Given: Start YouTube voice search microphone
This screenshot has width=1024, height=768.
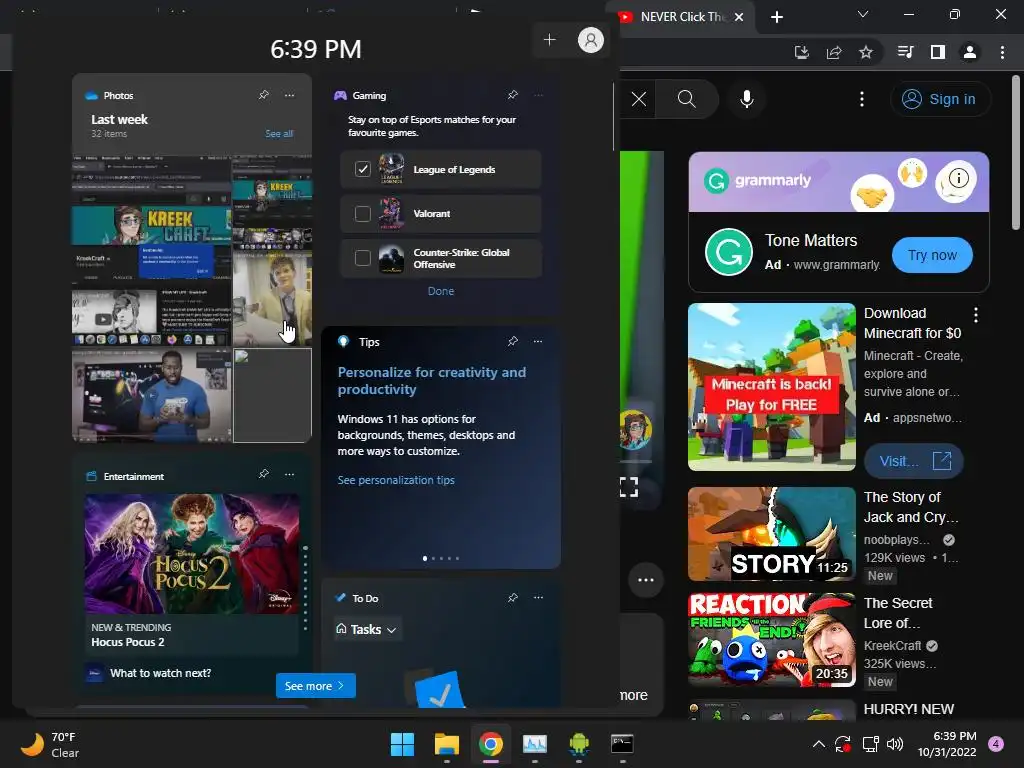Looking at the screenshot, I should point(746,99).
